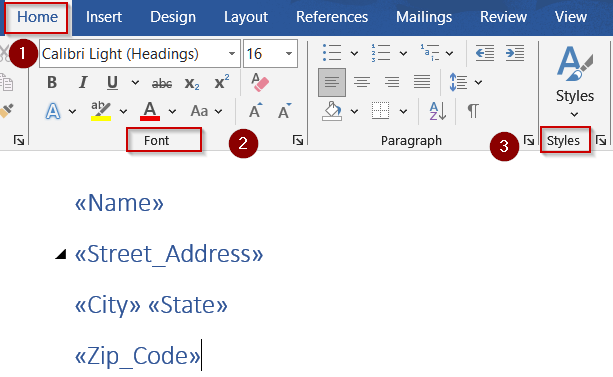Open line spacing dropdown arrow
This screenshot has width=613, height=377.
pos(478,82)
